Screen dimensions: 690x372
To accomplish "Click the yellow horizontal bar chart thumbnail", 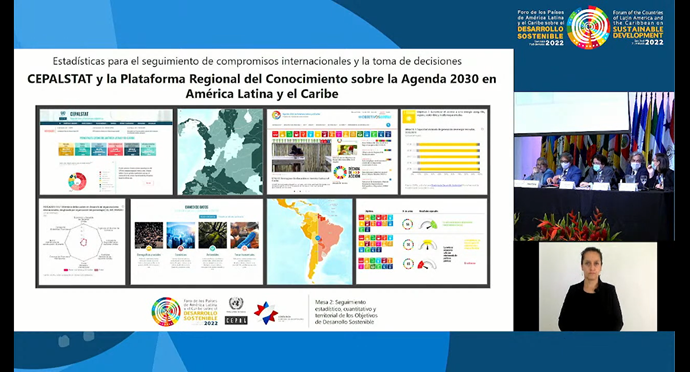I will (444, 151).
